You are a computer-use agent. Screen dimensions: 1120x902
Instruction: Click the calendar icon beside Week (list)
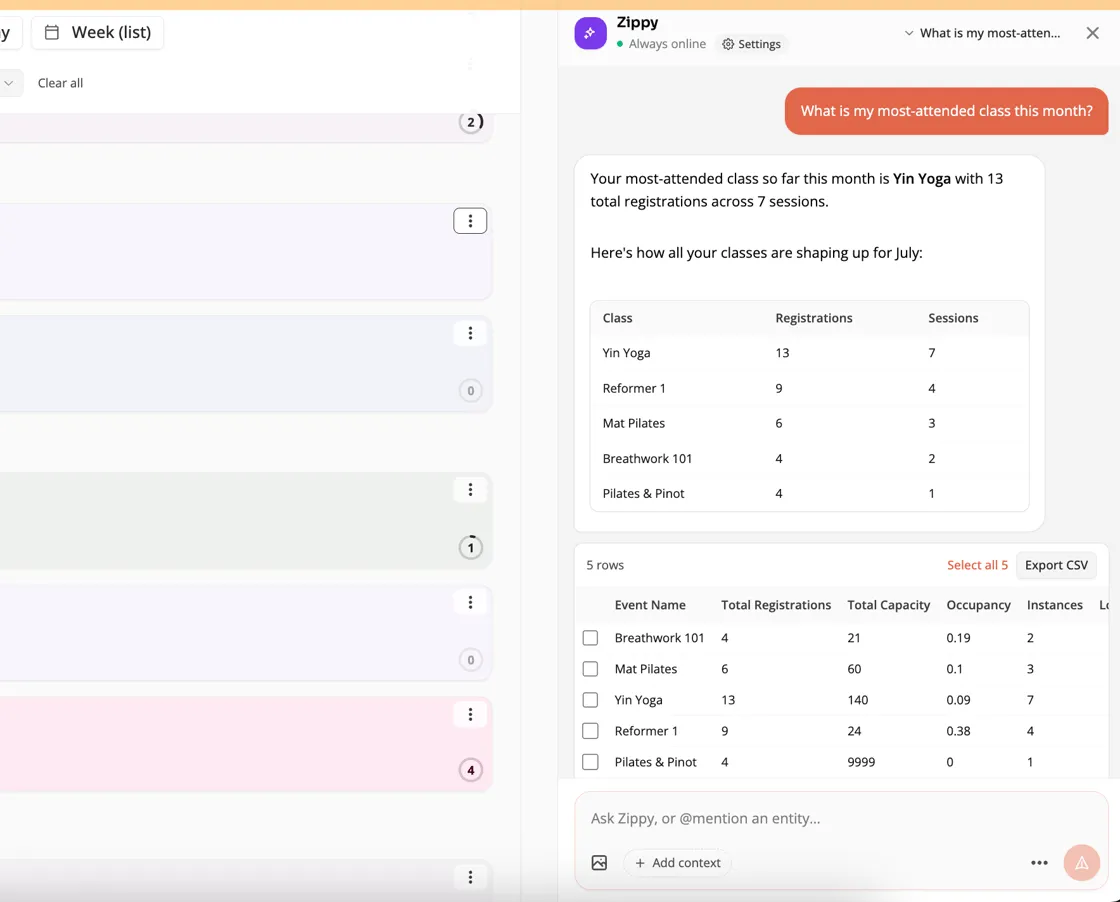click(52, 32)
